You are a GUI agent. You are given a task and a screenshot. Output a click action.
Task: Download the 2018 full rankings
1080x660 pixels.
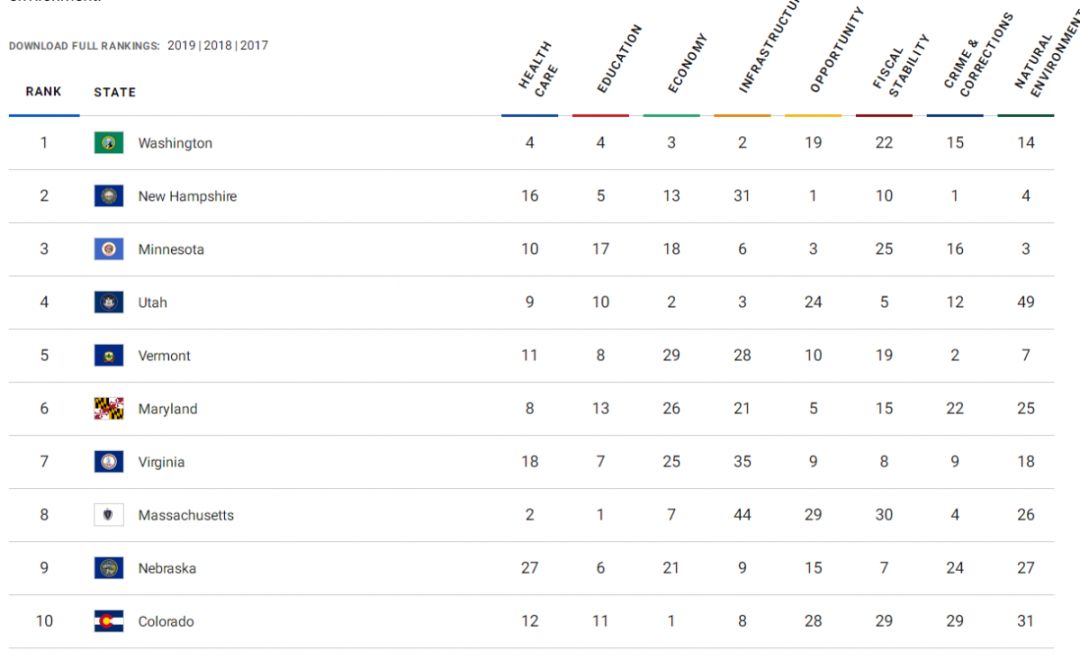218,45
